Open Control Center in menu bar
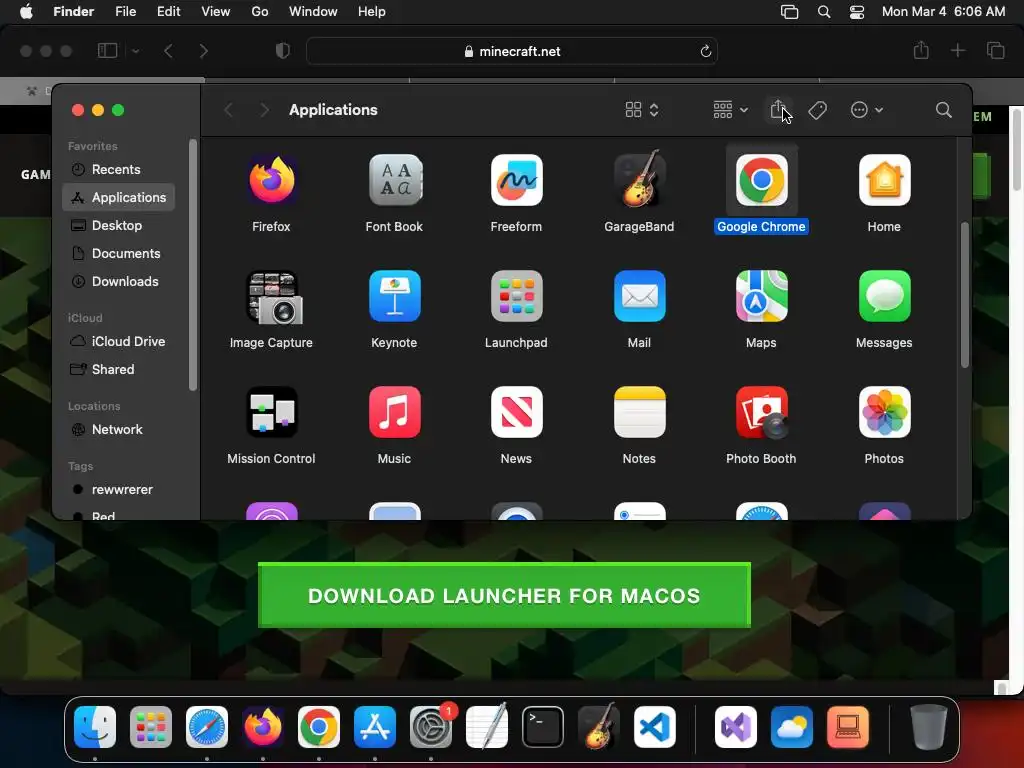This screenshot has width=1024, height=768. pyautogui.click(x=857, y=12)
